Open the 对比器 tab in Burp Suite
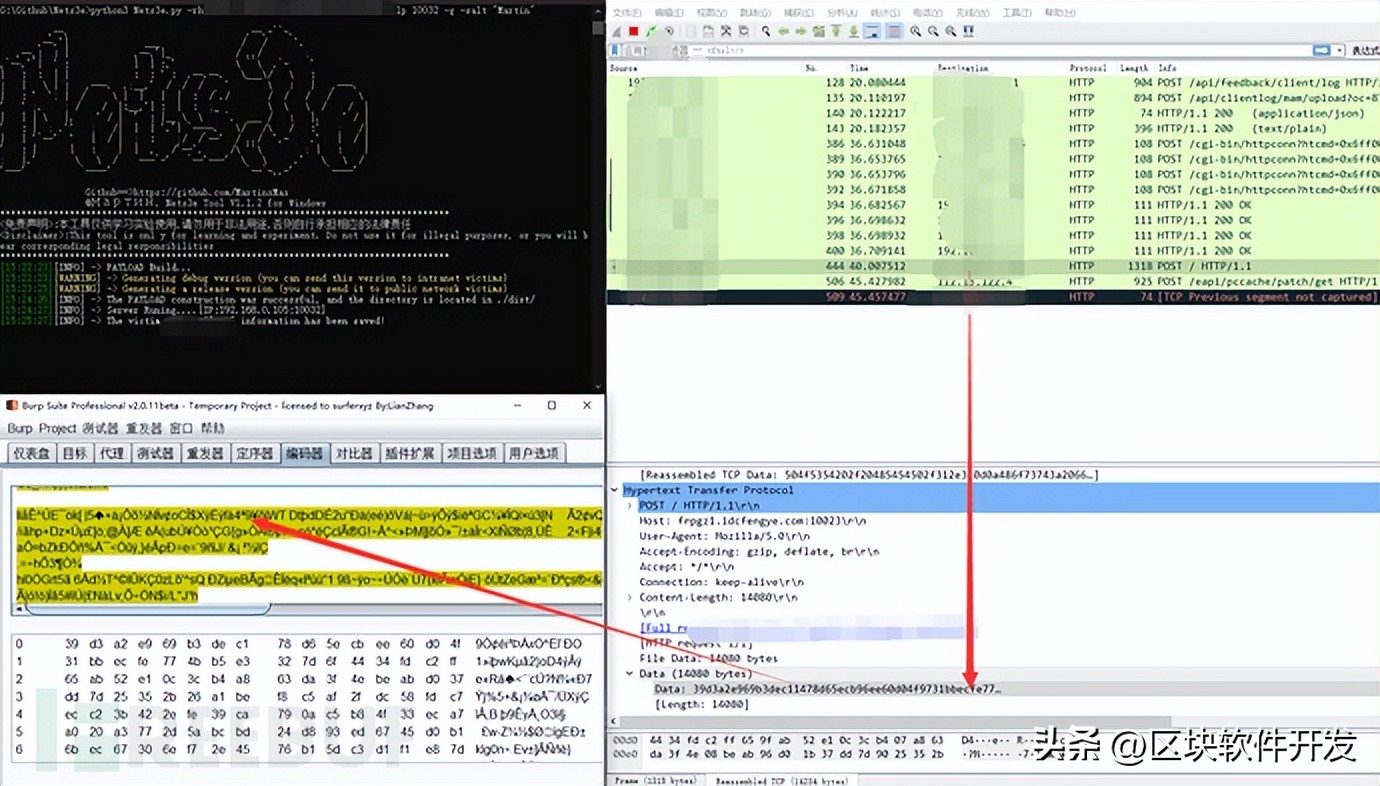The width and height of the screenshot is (1380, 786). point(353,453)
